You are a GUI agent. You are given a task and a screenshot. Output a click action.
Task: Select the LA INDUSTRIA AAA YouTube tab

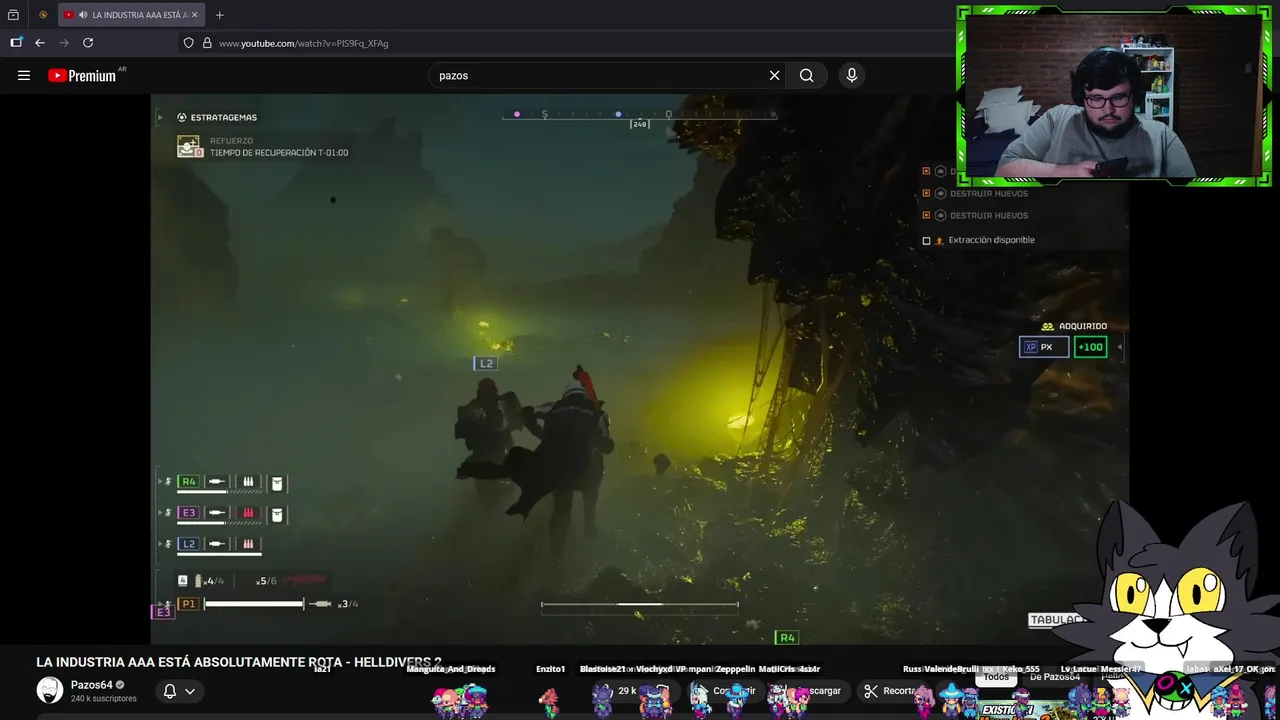[x=131, y=15]
